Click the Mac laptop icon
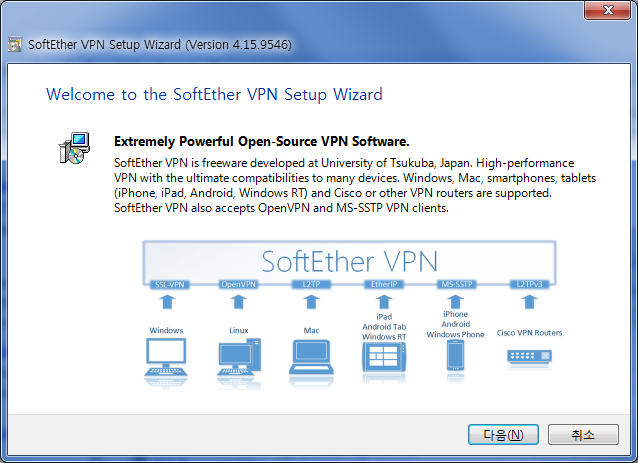This screenshot has width=638, height=463. coord(311,357)
